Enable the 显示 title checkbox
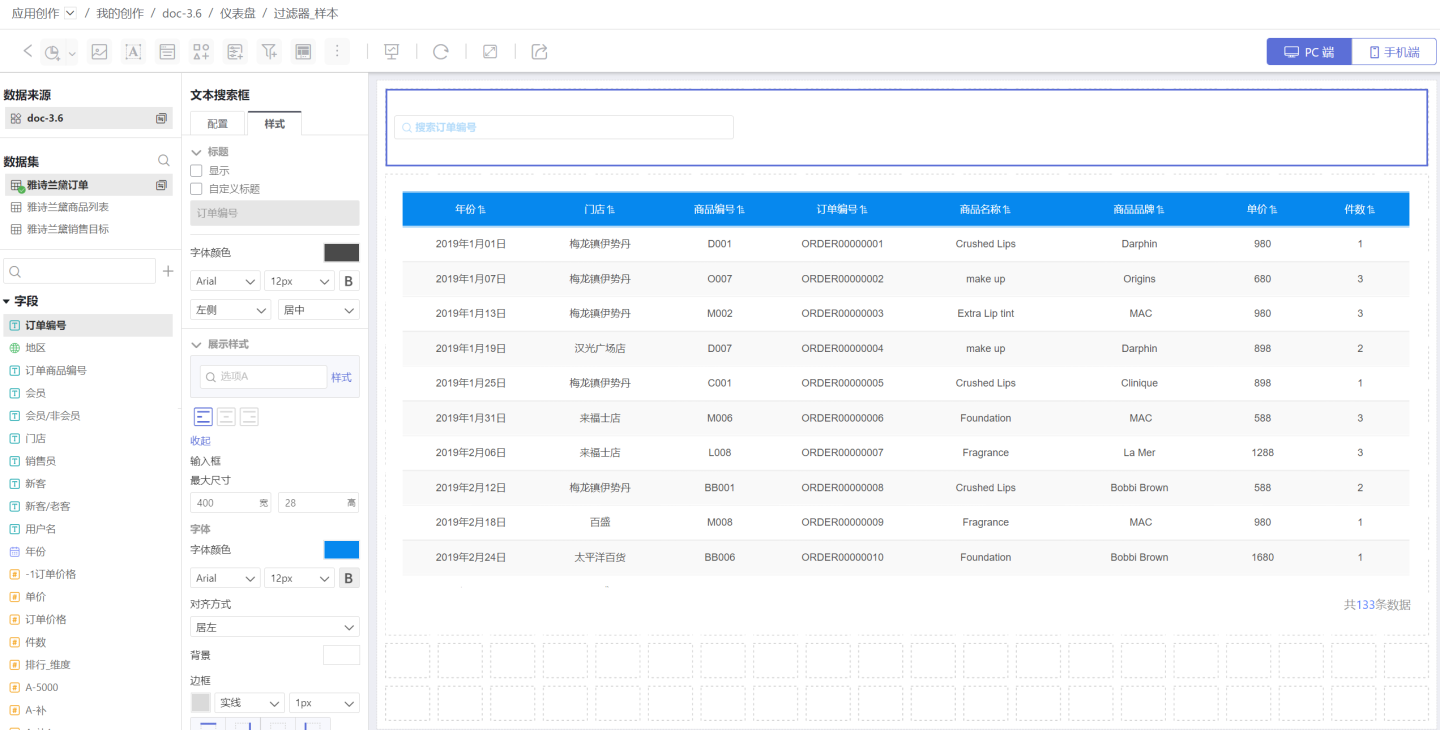 coord(197,171)
